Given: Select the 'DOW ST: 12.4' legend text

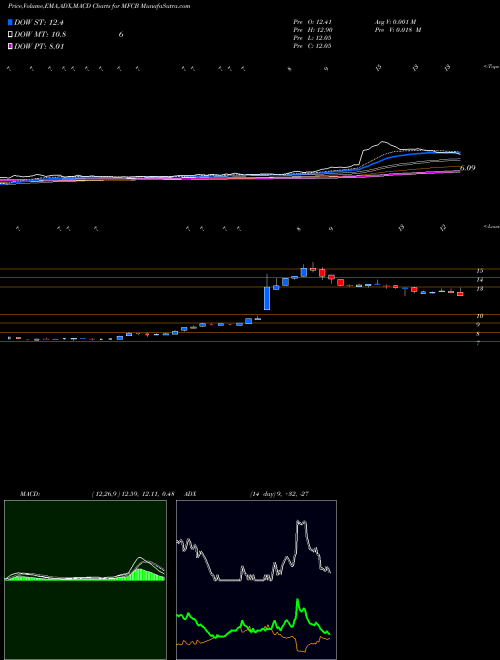Looking at the screenshot, I should pos(39,23).
